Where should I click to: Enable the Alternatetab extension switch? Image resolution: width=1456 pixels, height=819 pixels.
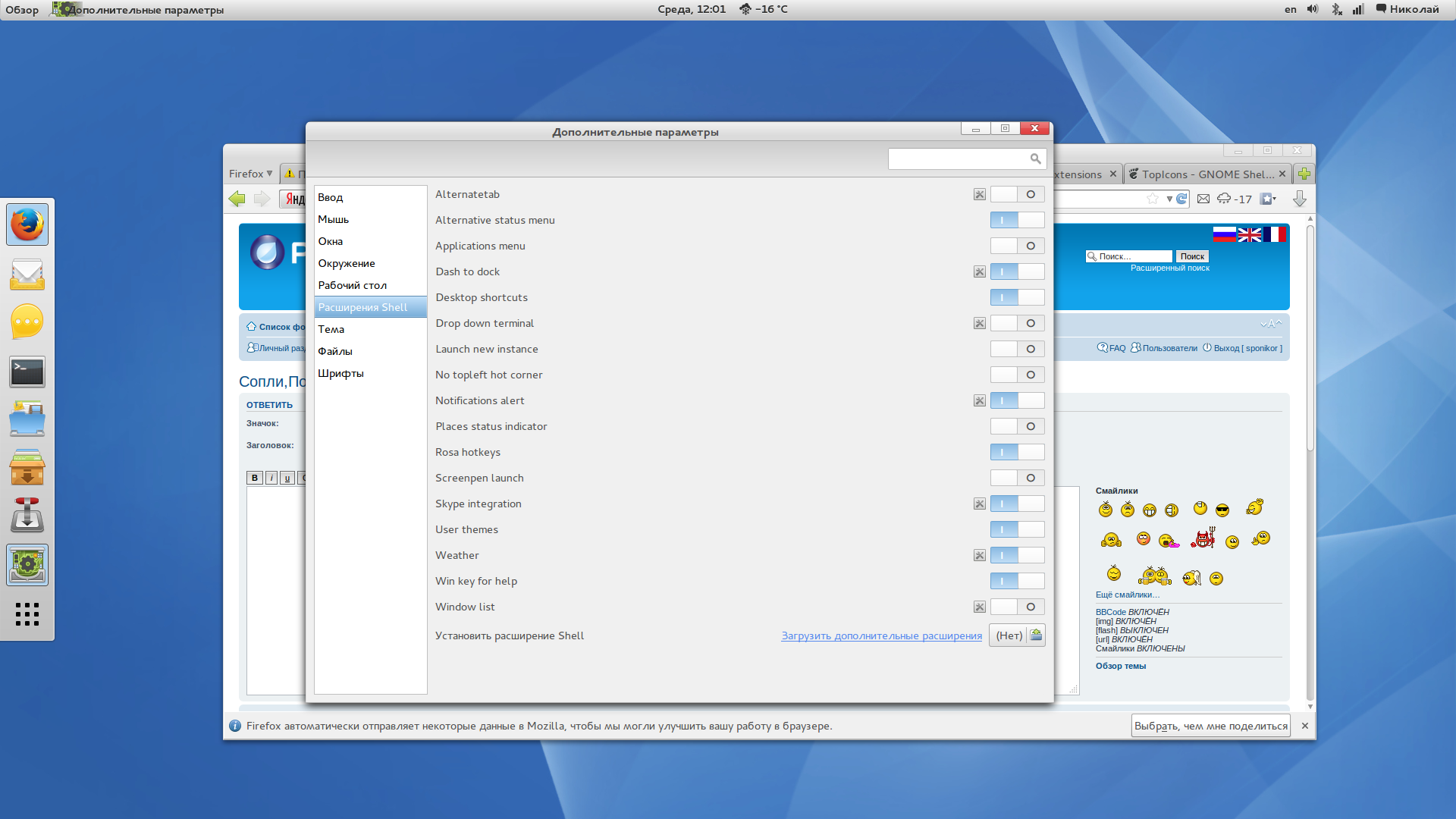pos(1017,195)
